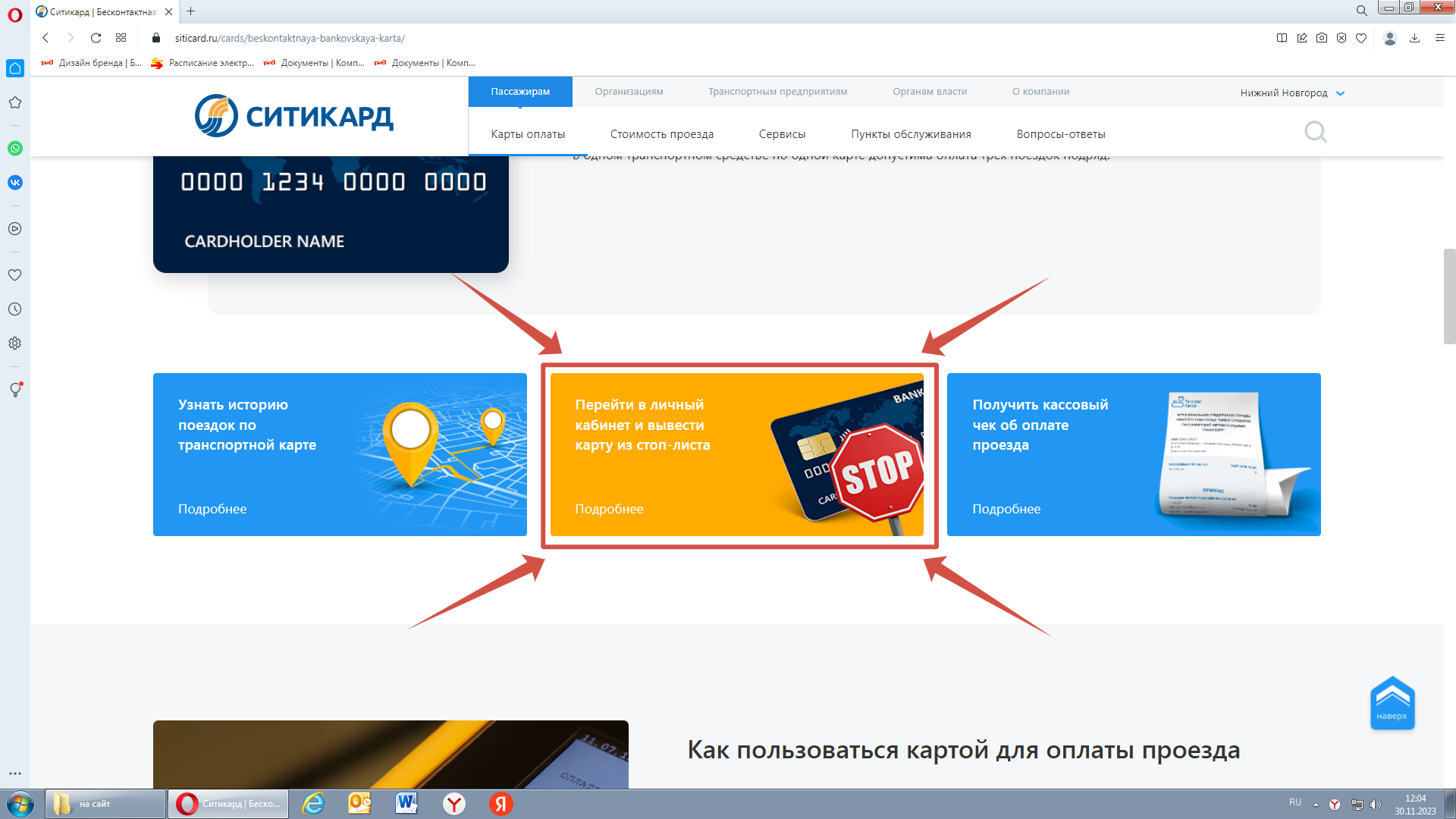Take a snapshot with camera icon

tap(1322, 38)
